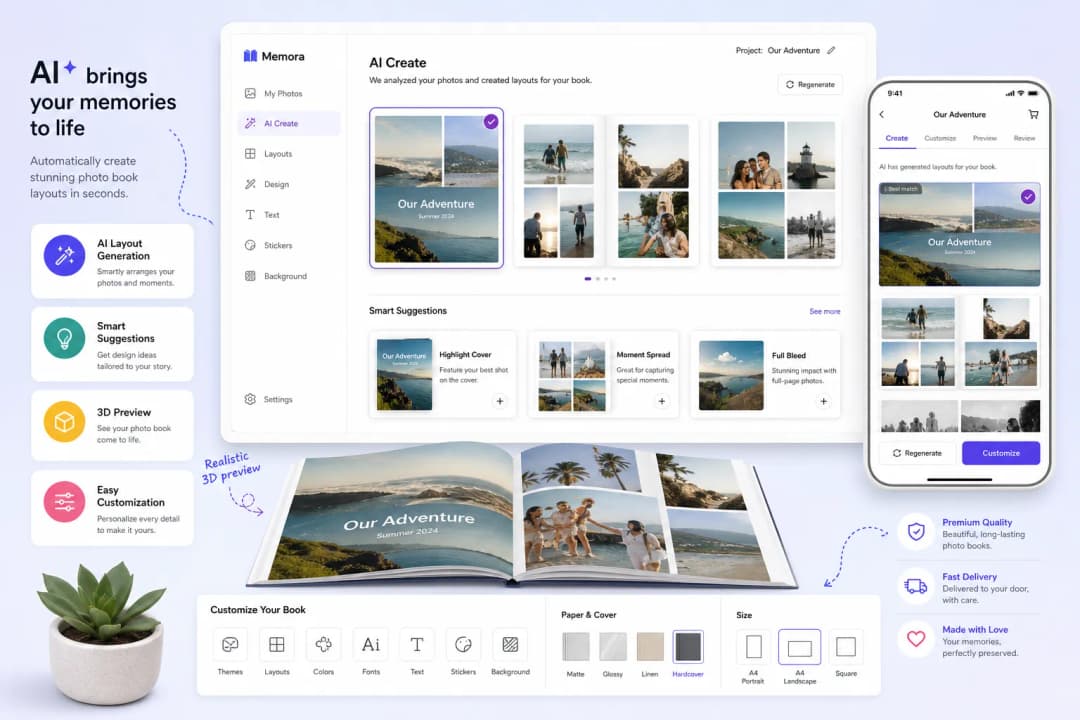Screen dimensions: 1080x720
Task: Tap the purple Customize button on phone
Action: click(x=1001, y=453)
